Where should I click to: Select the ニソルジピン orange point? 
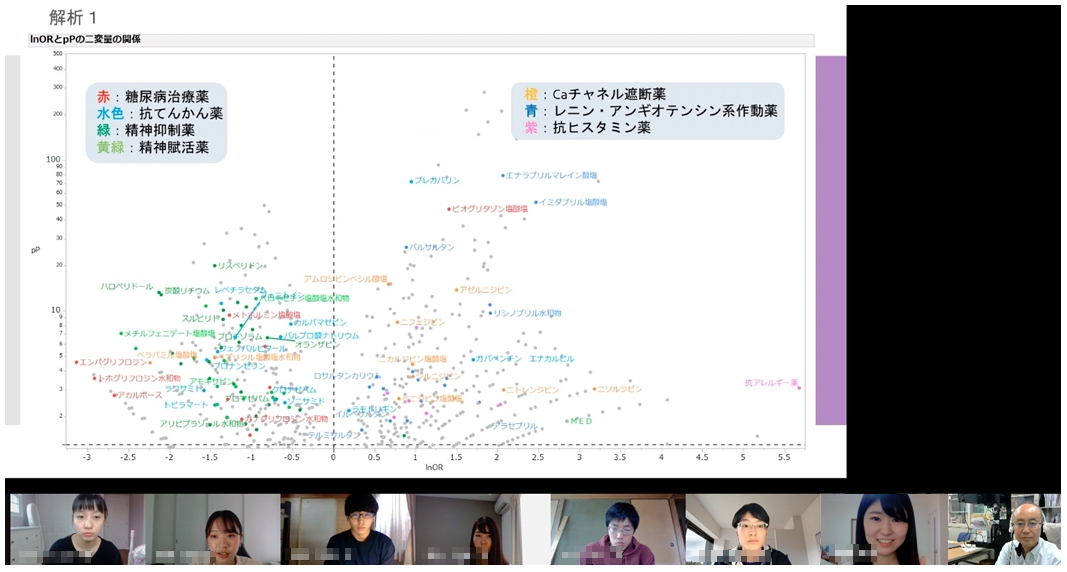[x=594, y=389]
